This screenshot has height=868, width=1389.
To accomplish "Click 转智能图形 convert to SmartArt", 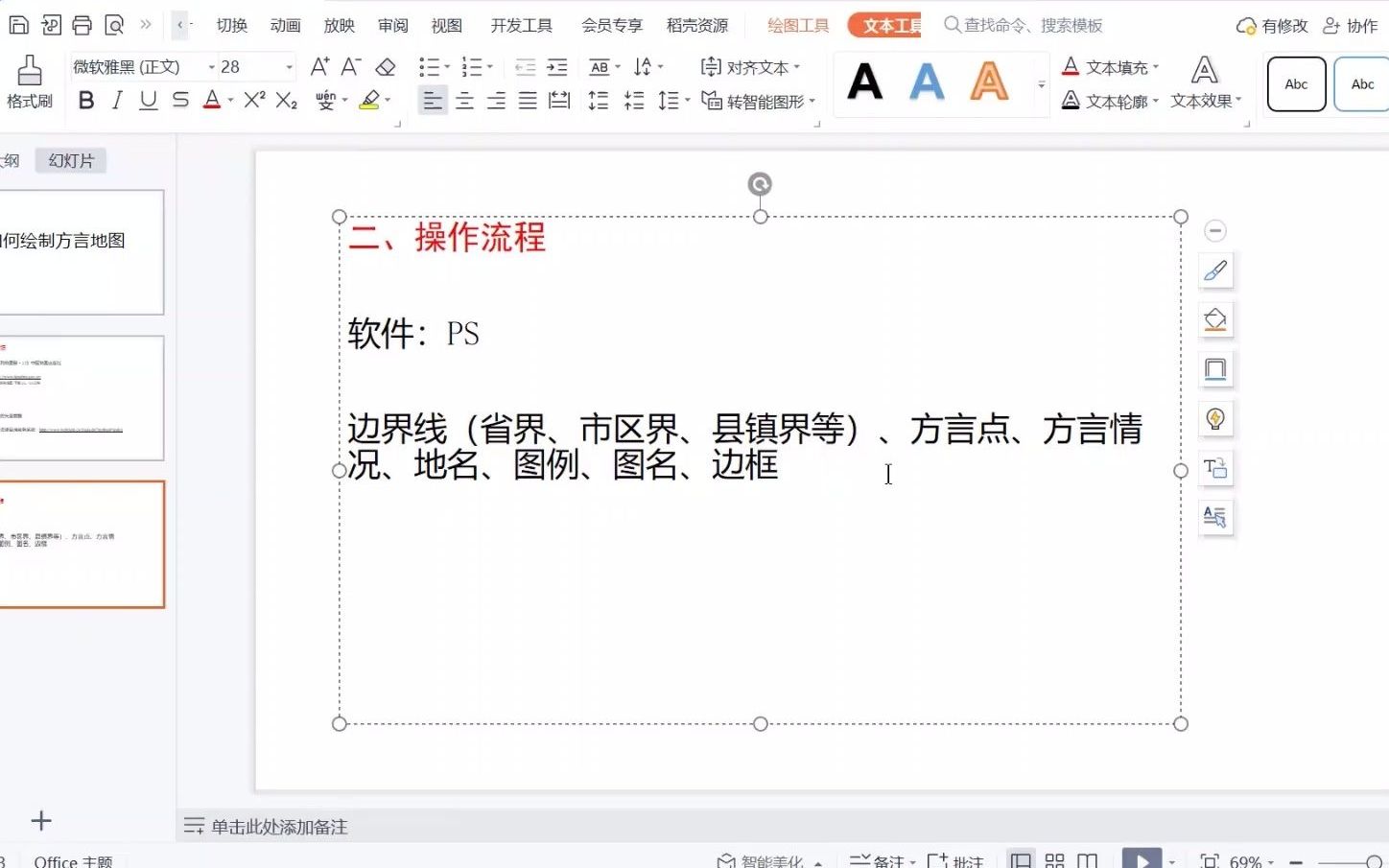I will (x=758, y=101).
